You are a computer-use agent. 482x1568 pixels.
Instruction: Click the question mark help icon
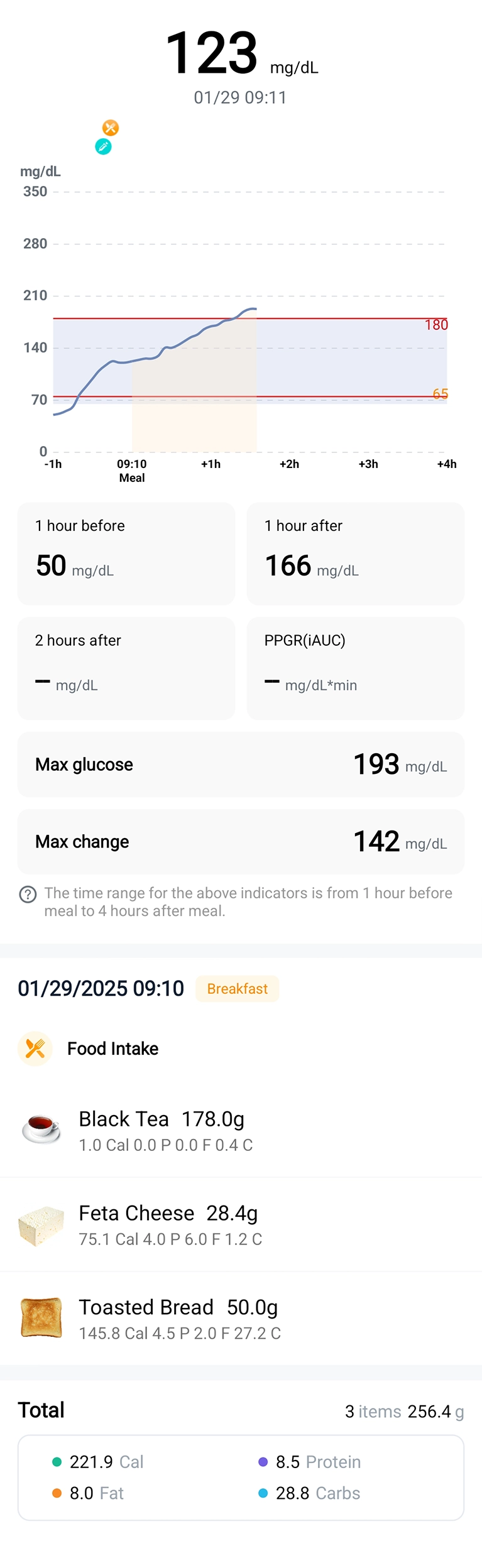coord(28,894)
